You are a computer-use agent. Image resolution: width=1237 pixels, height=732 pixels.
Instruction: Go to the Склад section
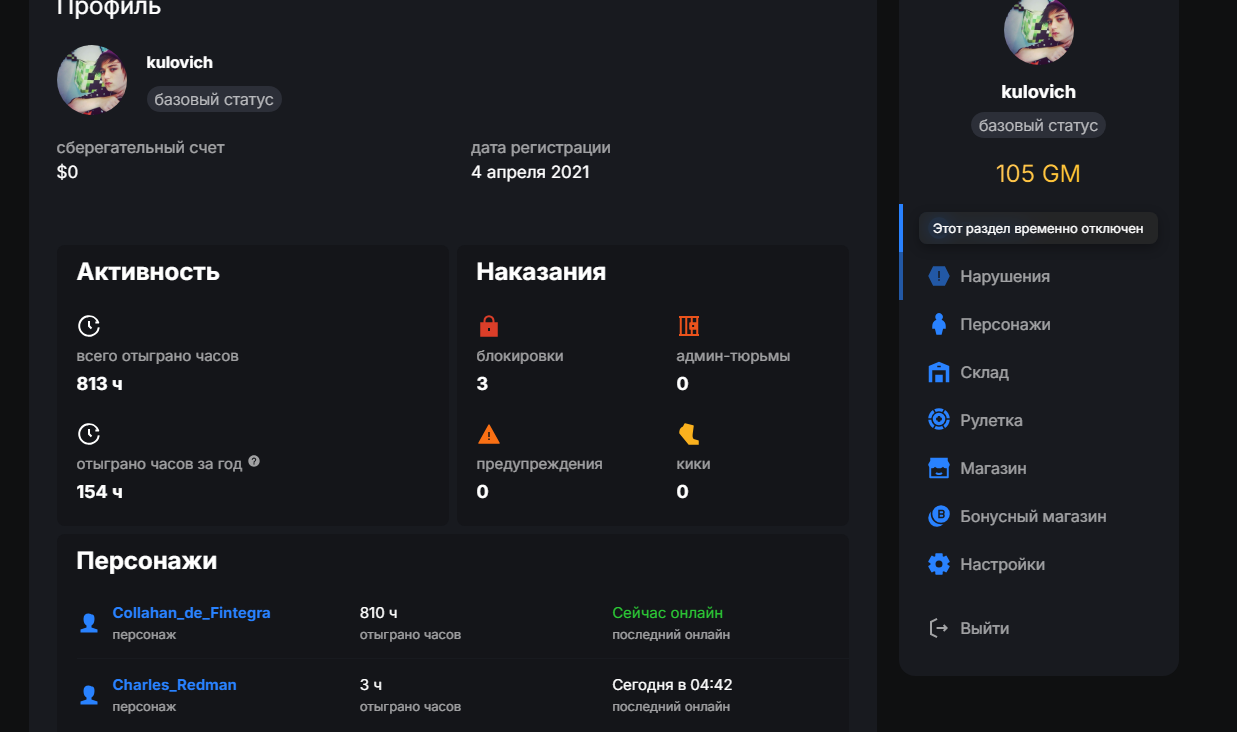[x=984, y=372]
